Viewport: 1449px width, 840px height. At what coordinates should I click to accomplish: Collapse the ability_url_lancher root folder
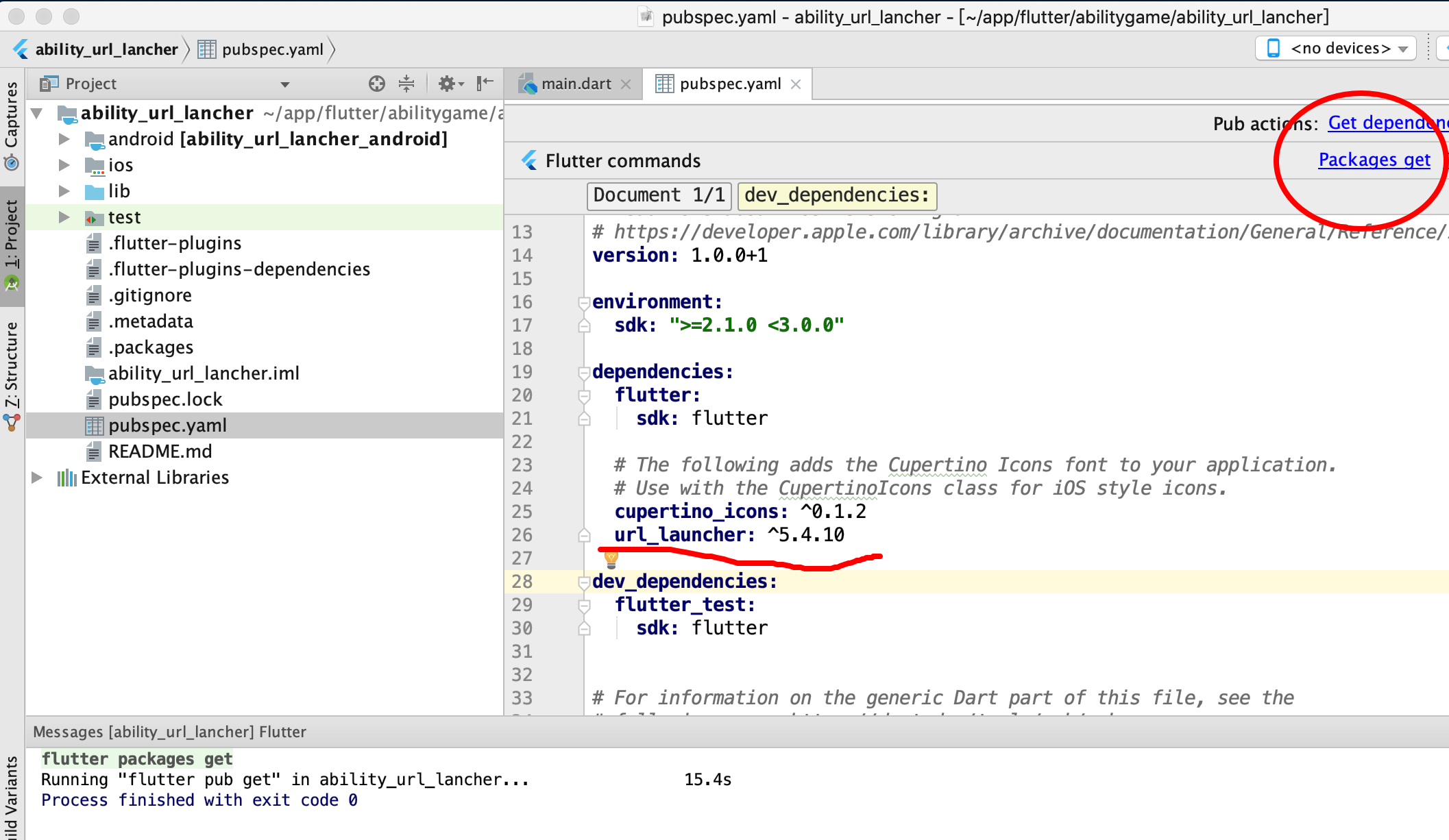38,113
